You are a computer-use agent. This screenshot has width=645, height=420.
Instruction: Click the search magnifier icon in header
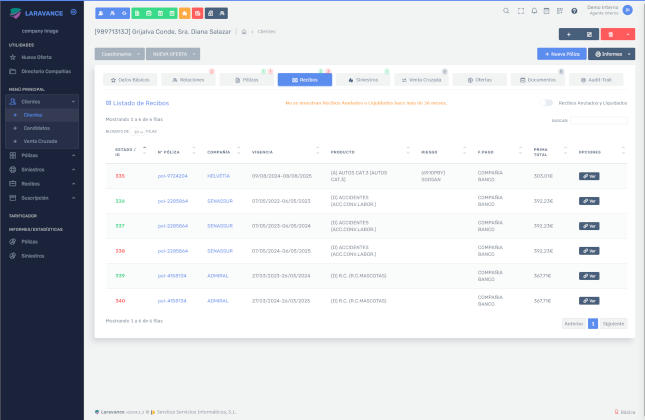point(506,11)
